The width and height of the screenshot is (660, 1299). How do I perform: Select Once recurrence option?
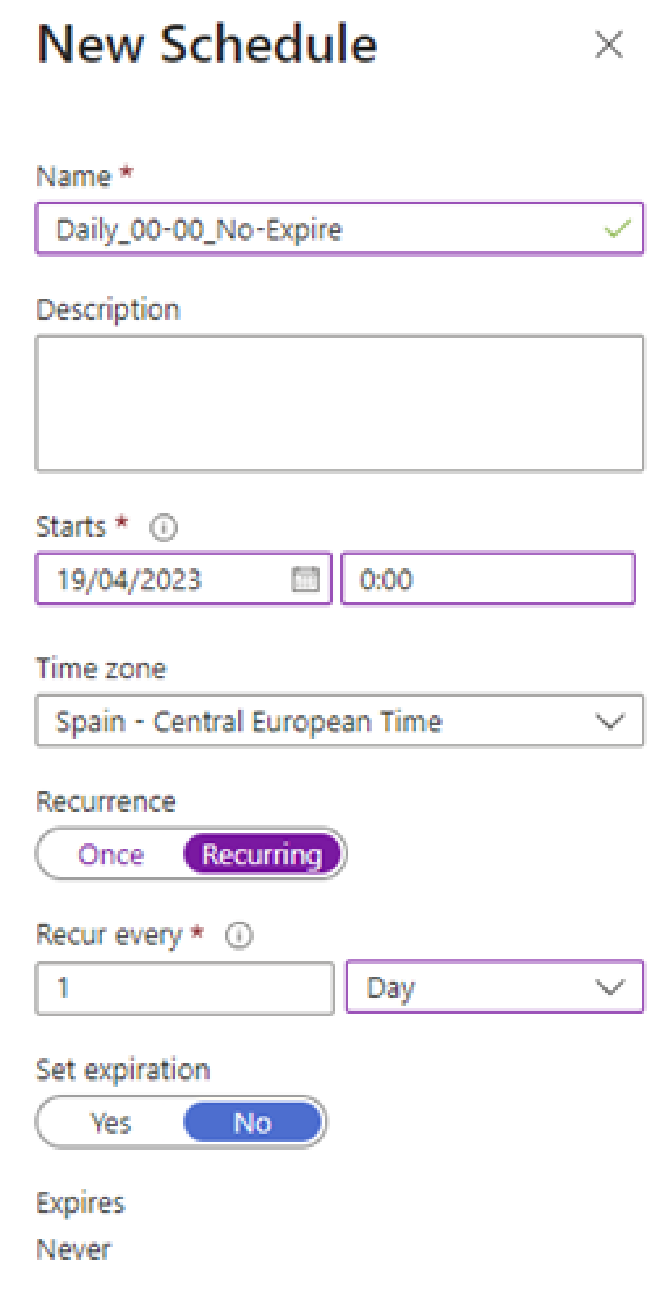111,855
